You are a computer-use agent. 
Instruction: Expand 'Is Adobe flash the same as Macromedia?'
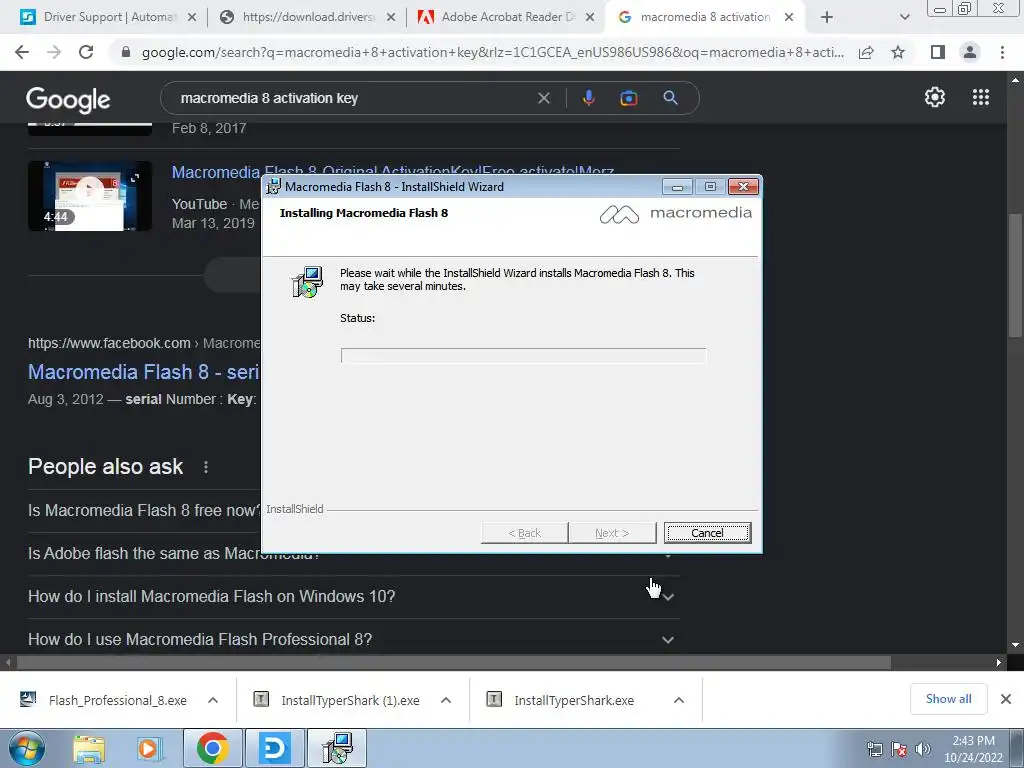point(353,555)
